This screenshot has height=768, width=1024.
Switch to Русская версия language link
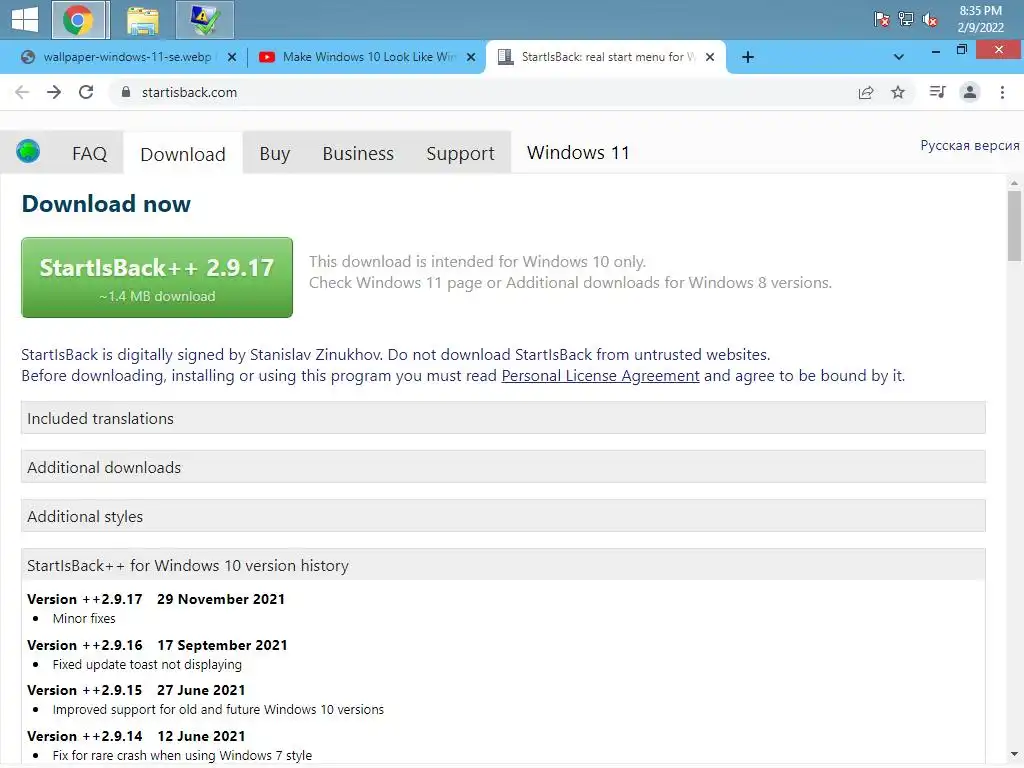click(970, 145)
